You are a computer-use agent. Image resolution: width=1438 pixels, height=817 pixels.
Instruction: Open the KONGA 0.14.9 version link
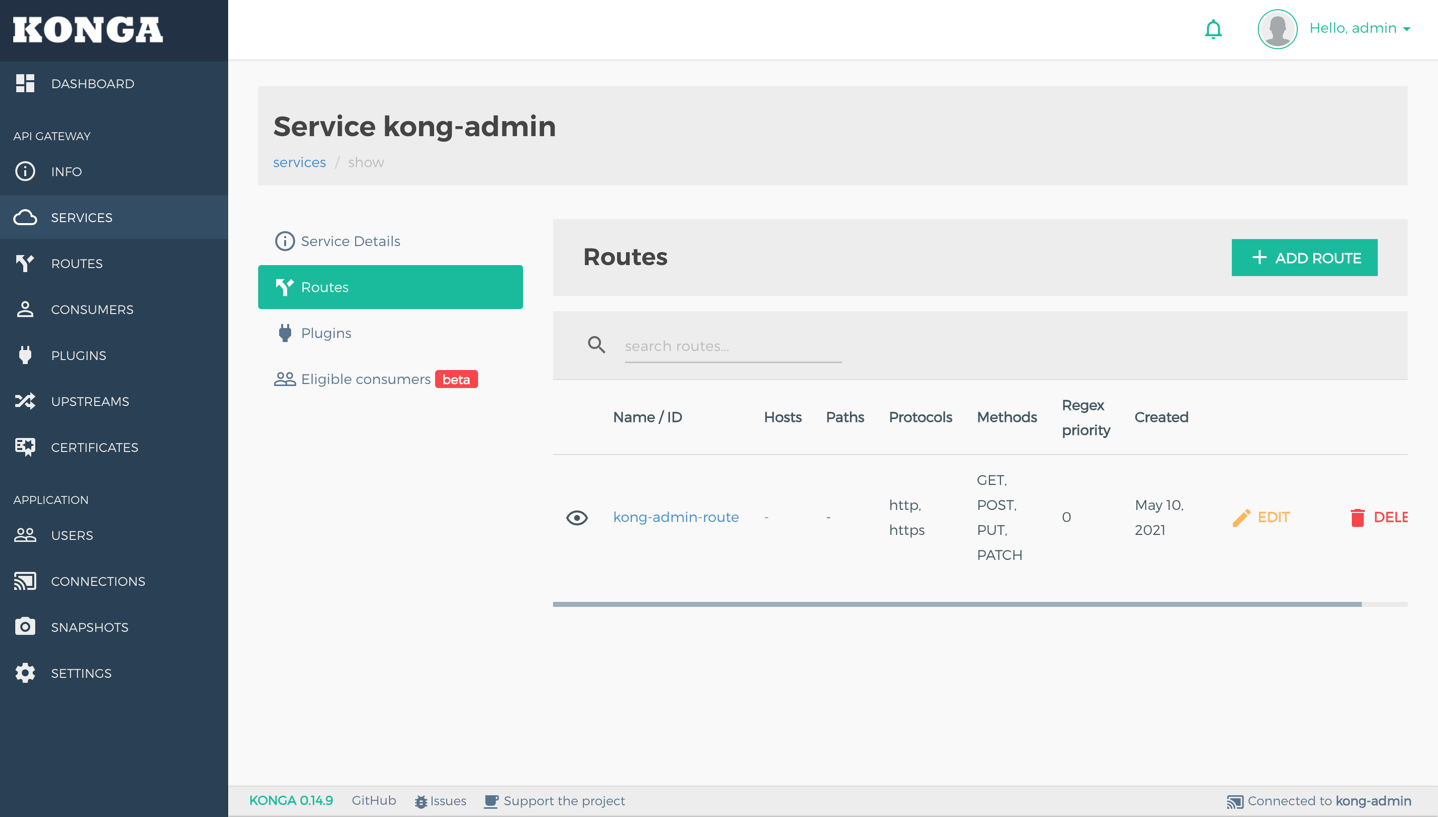tap(291, 801)
